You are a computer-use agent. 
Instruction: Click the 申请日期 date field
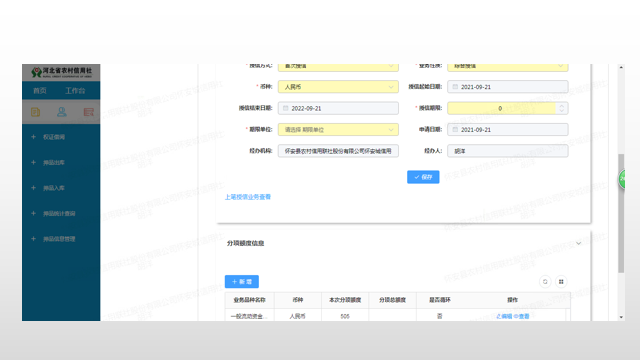coord(508,129)
